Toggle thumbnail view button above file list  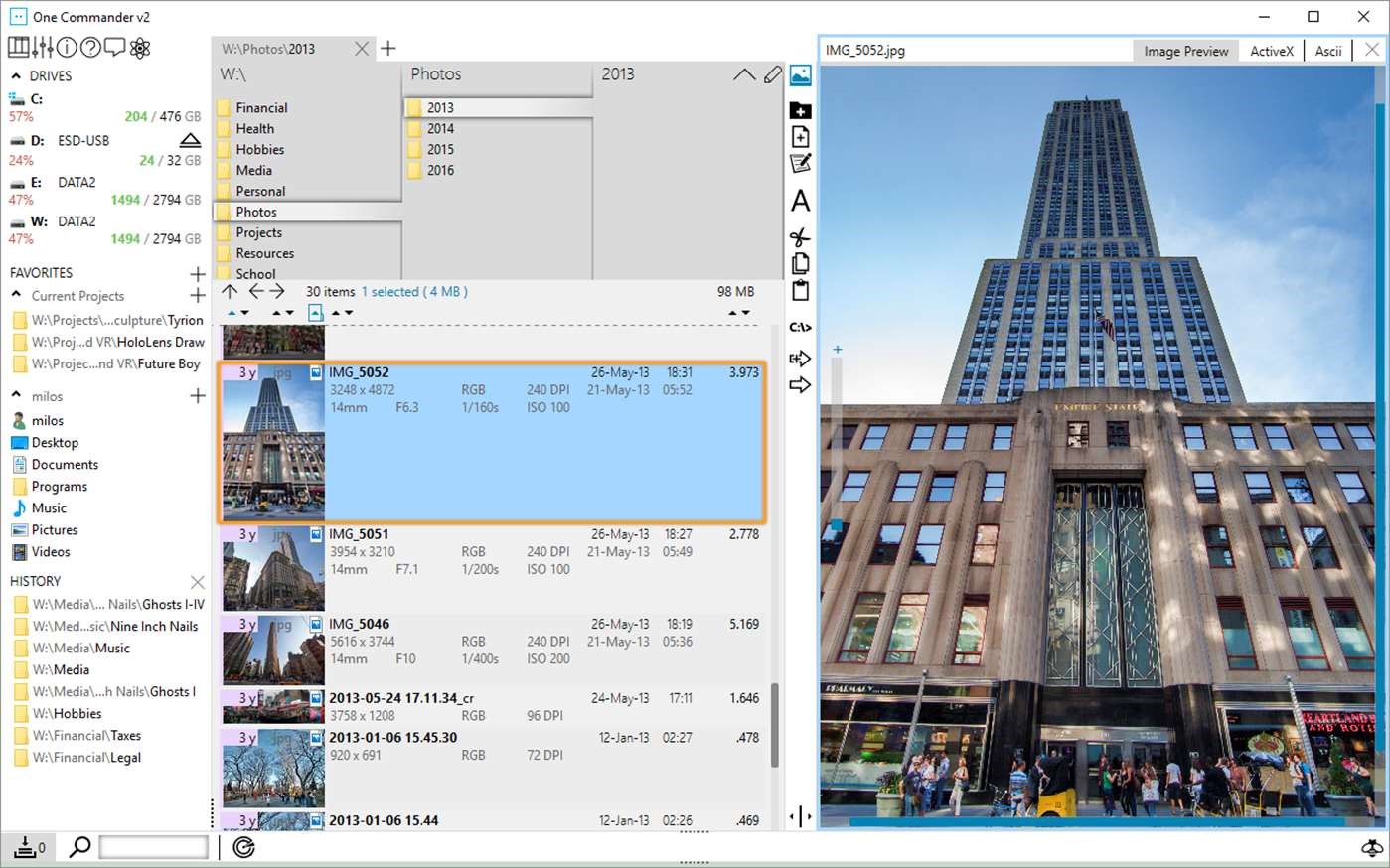pyautogui.click(x=315, y=313)
